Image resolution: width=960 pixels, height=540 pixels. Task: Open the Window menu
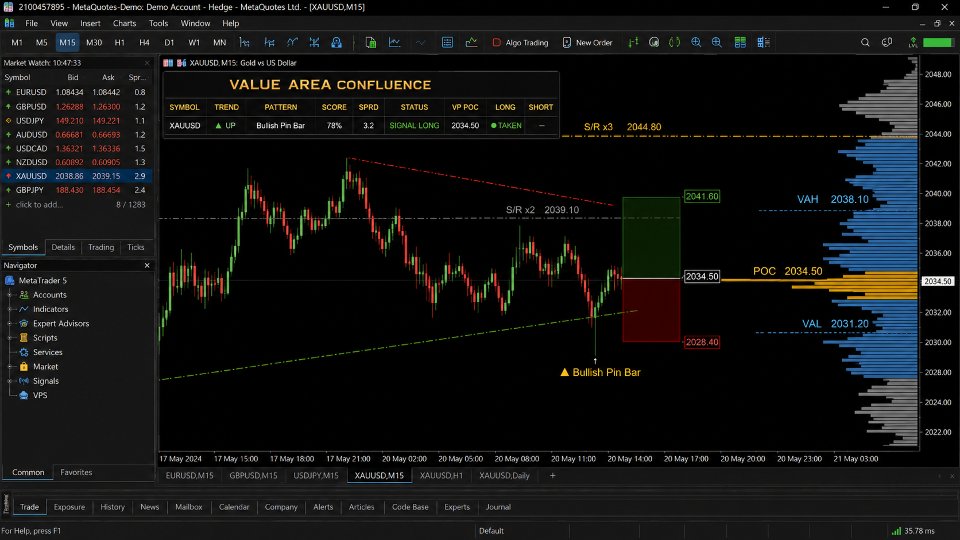pos(195,23)
